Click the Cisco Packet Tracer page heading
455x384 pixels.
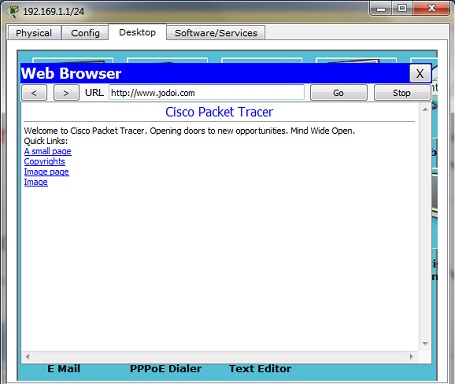219,112
